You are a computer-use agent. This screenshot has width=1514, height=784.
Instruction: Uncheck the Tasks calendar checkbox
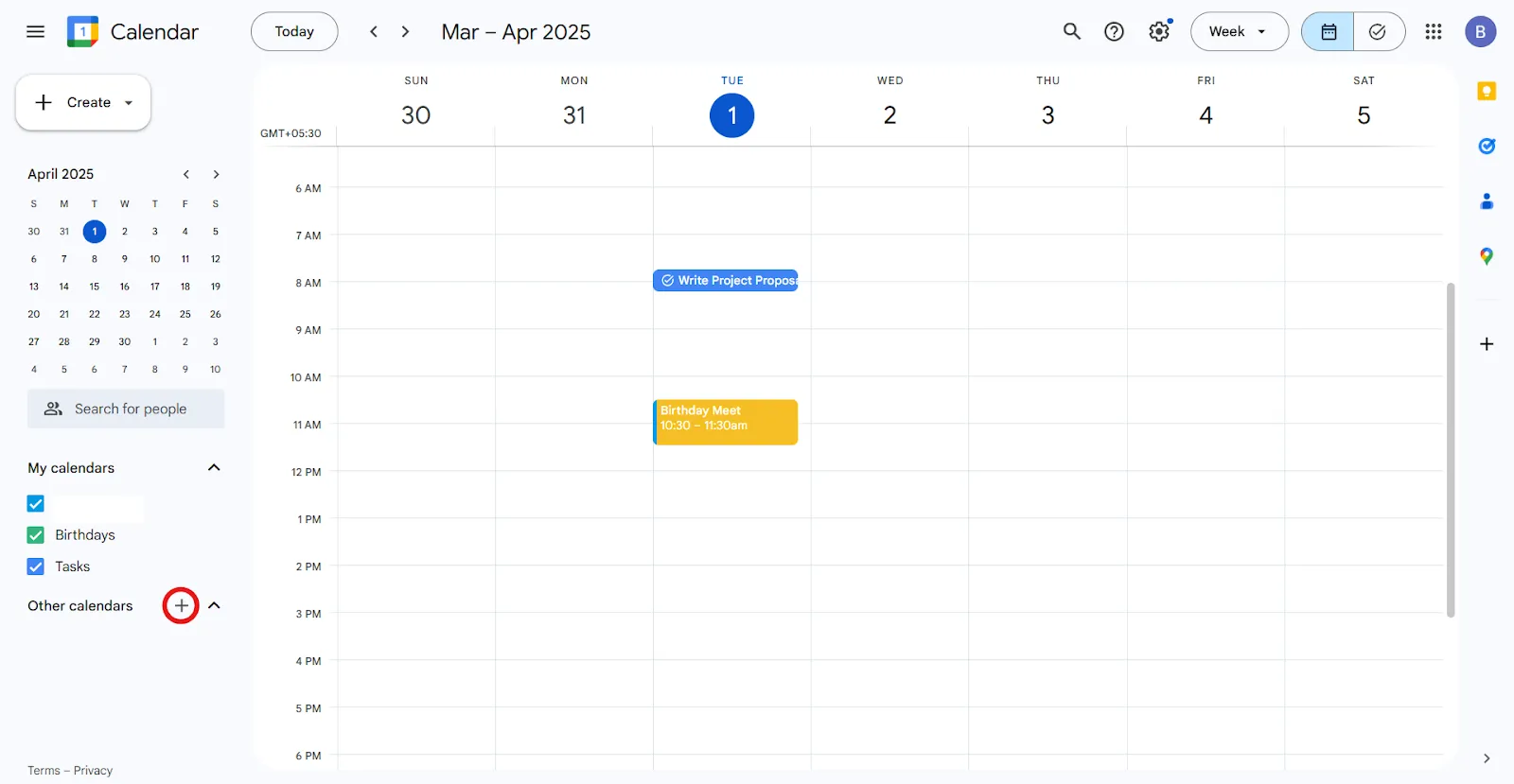click(x=36, y=566)
